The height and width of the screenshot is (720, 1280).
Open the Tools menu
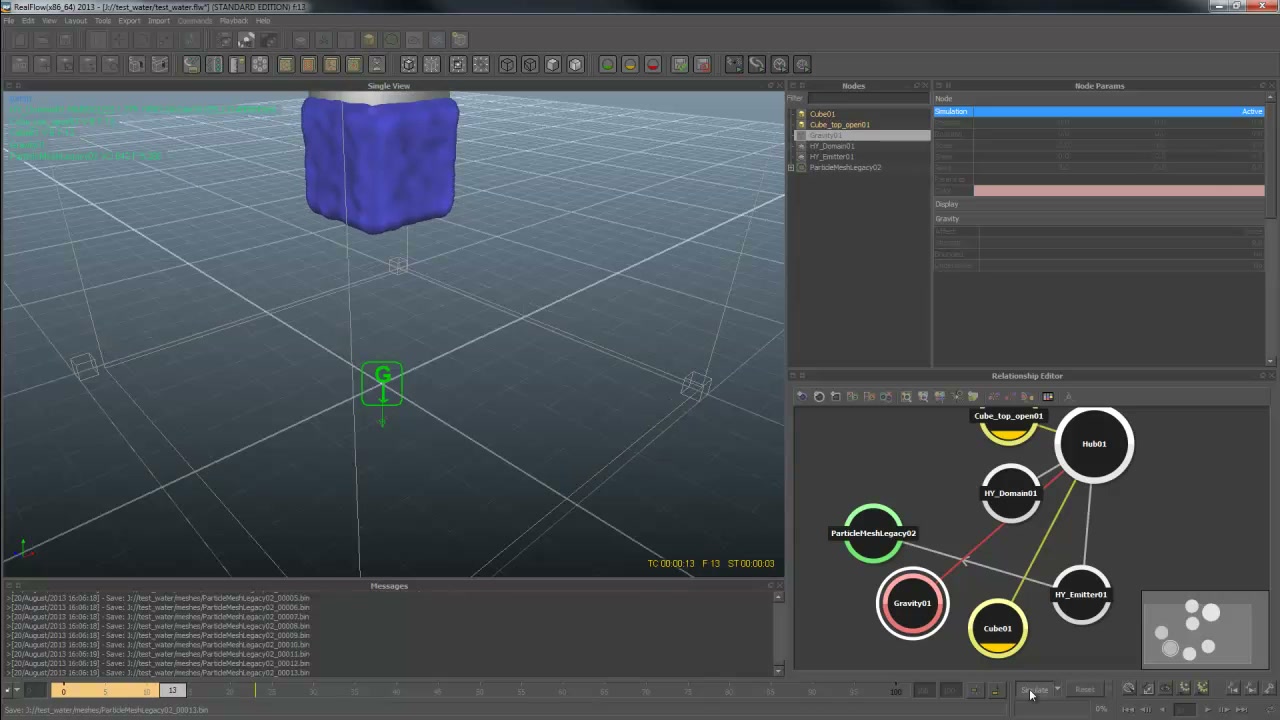[x=103, y=21]
